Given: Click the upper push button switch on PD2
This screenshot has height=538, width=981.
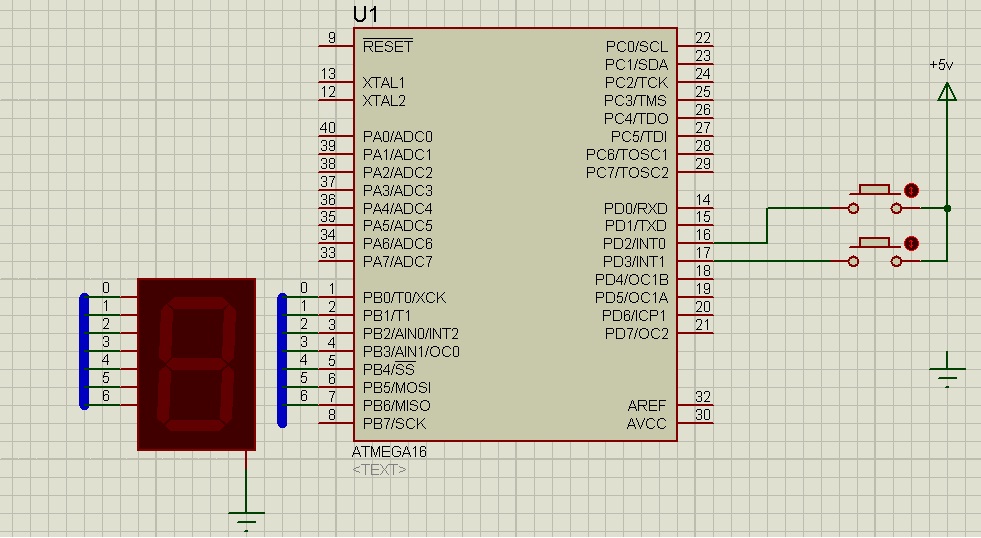Looking at the screenshot, I should 875,200.
